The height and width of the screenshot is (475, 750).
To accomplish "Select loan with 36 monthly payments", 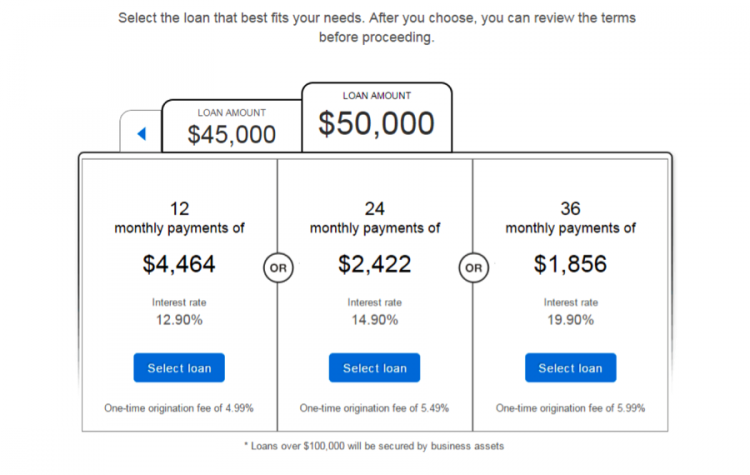I will [570, 368].
